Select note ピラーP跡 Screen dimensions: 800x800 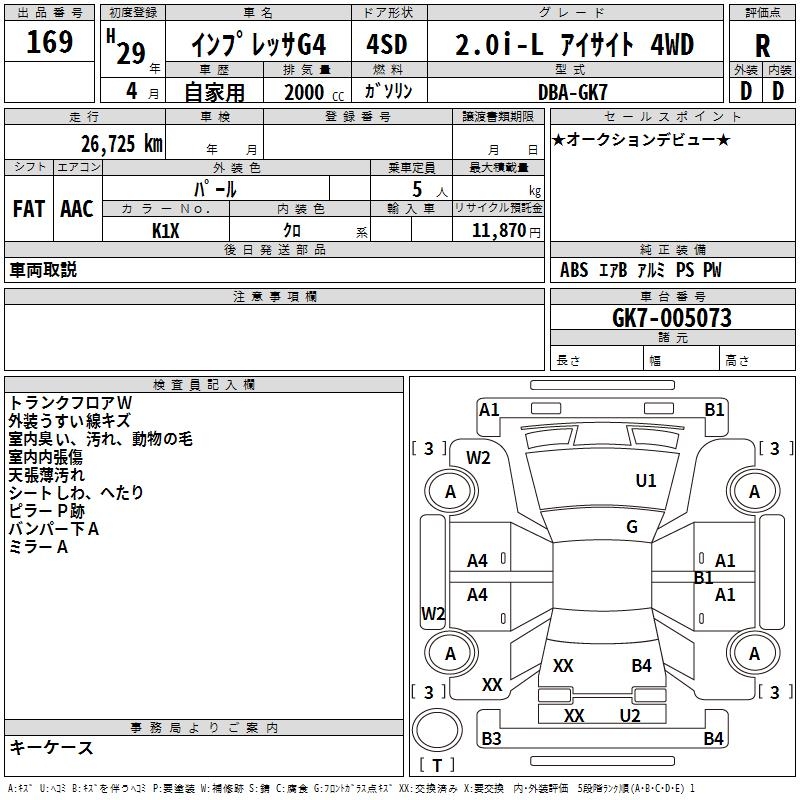tap(46, 511)
